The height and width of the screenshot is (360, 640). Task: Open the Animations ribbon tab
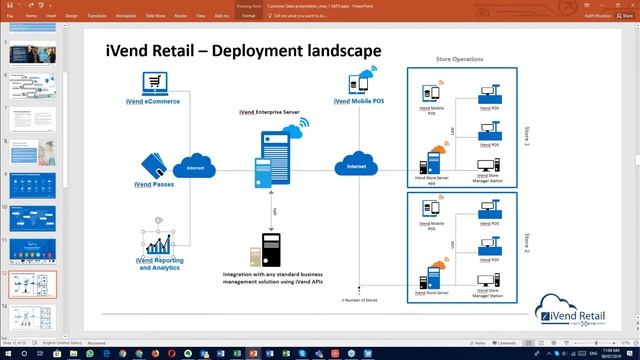point(126,16)
